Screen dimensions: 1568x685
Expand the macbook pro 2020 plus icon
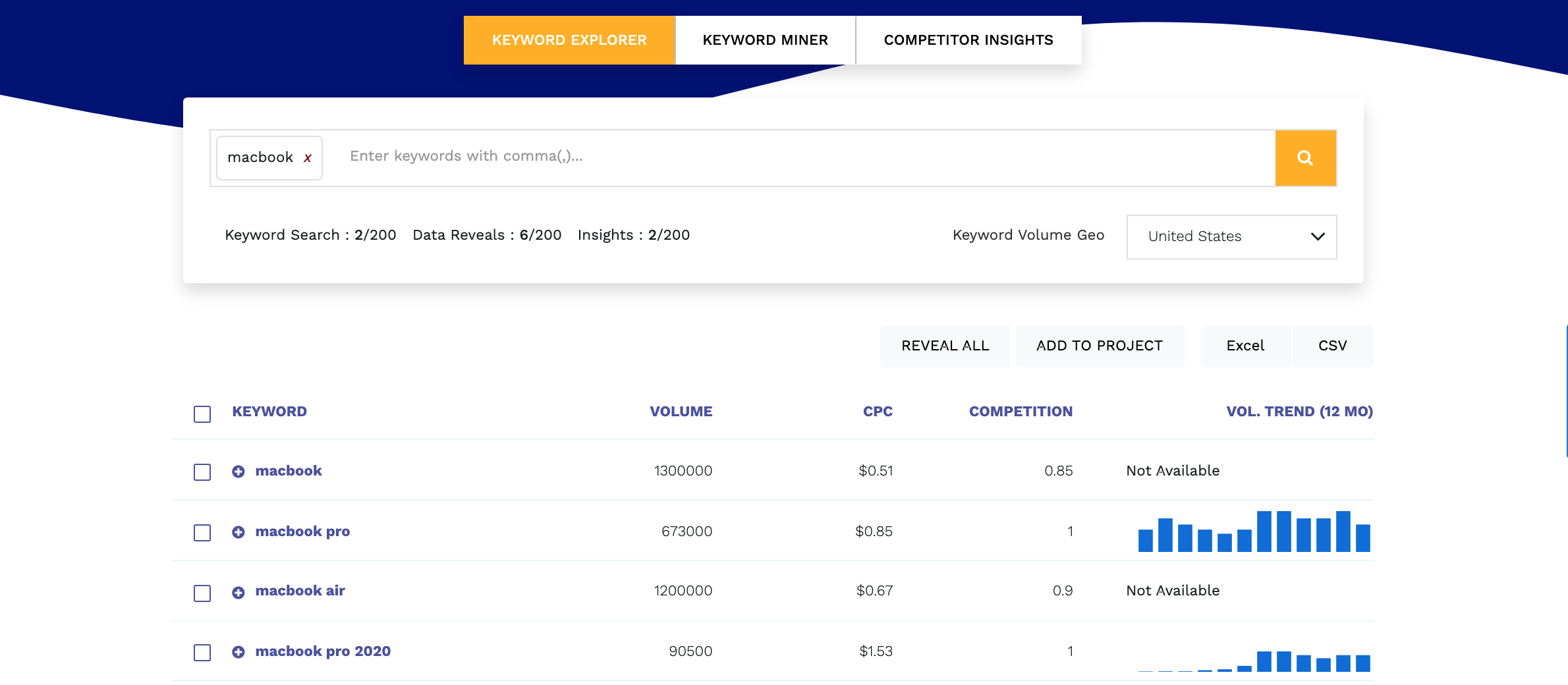(x=238, y=652)
